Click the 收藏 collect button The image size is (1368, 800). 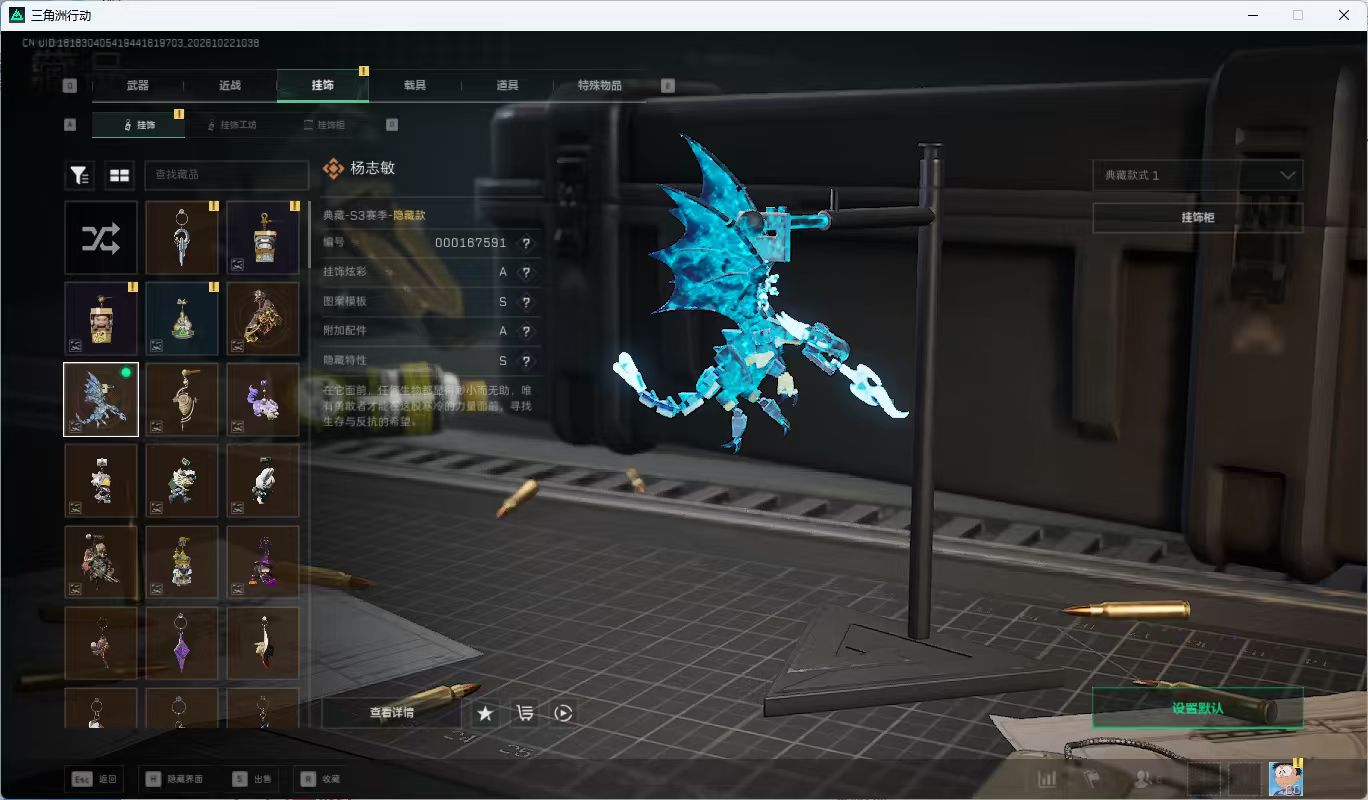click(x=319, y=779)
